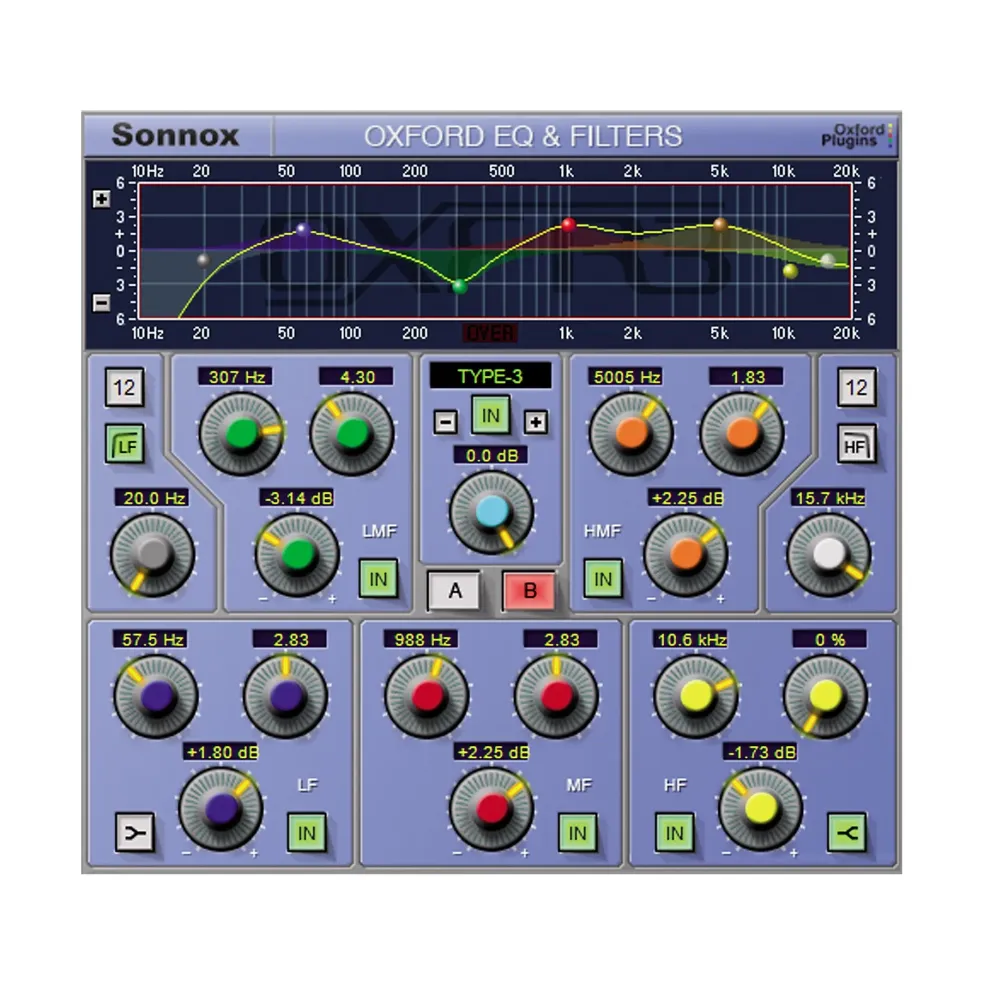The width and height of the screenshot is (984, 985).
Task: Select the red MF node on graph
Action: [x=569, y=224]
